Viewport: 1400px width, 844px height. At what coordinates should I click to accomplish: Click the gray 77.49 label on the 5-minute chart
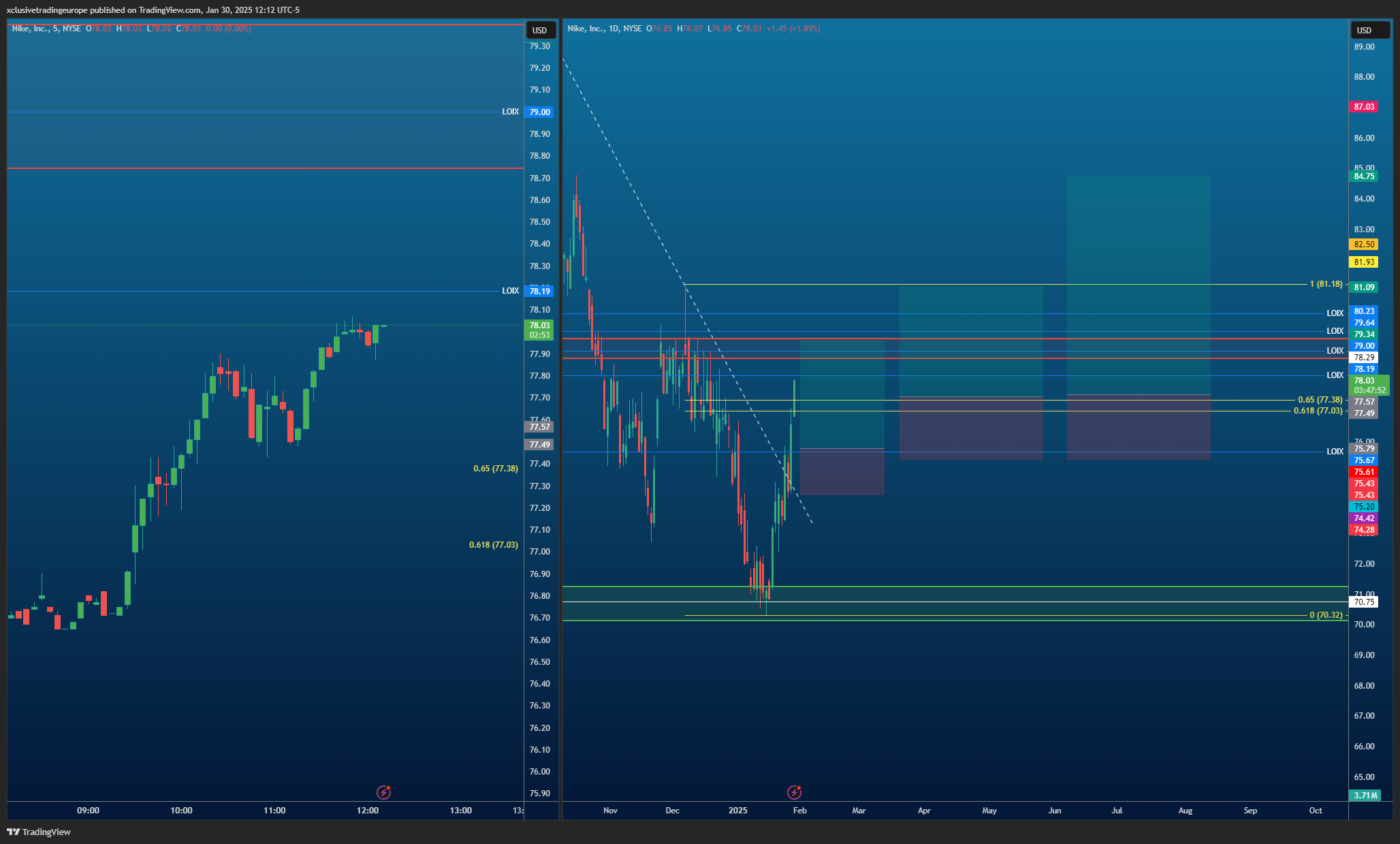[x=539, y=445]
